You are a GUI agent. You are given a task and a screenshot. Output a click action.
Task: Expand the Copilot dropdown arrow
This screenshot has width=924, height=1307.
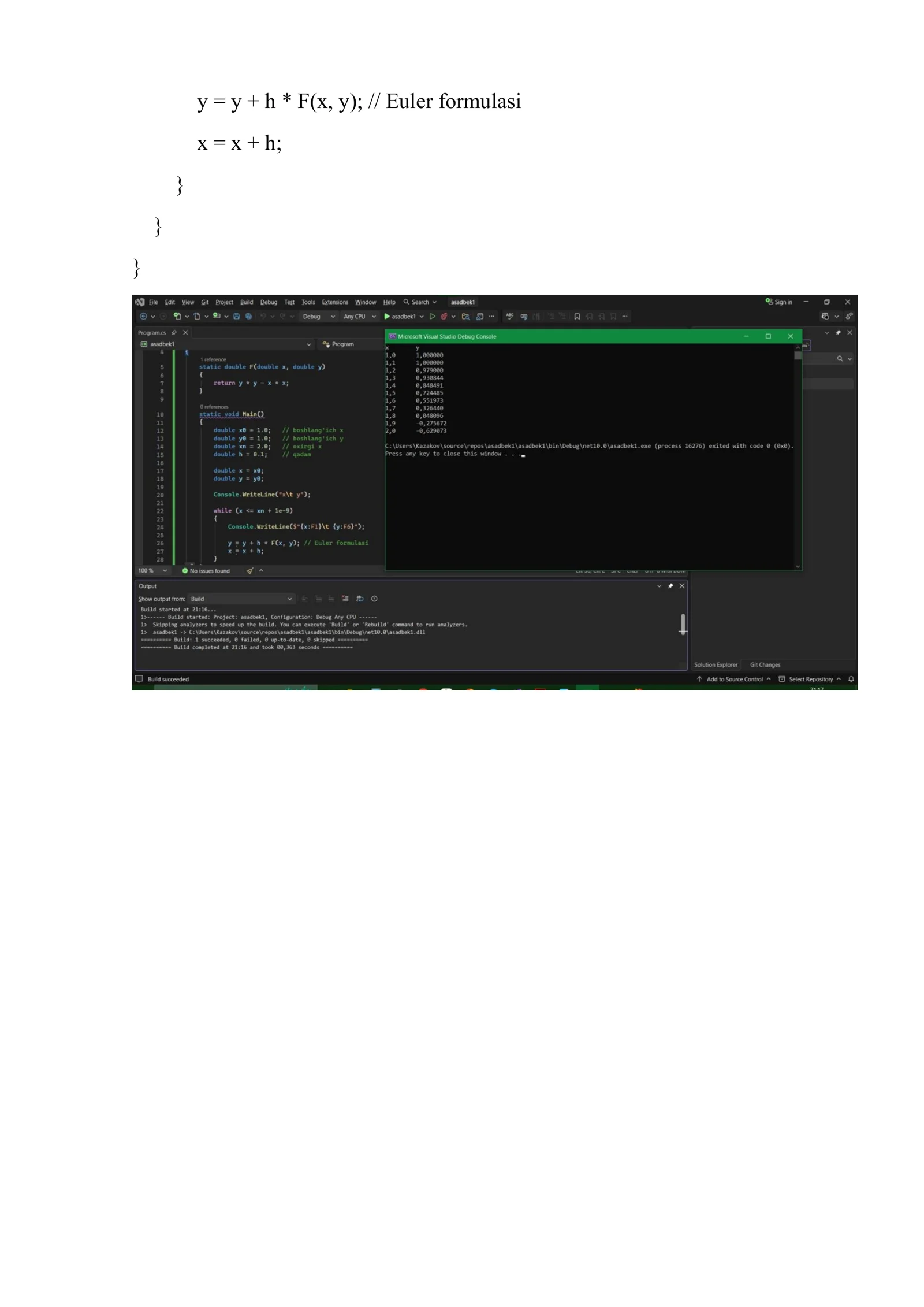(836, 317)
